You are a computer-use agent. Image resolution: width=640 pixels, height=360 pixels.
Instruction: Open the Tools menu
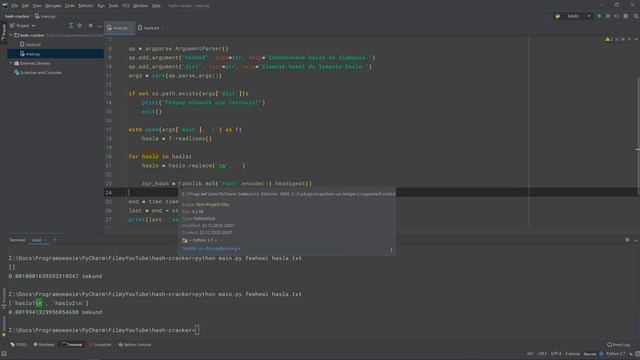click(x=113, y=6)
